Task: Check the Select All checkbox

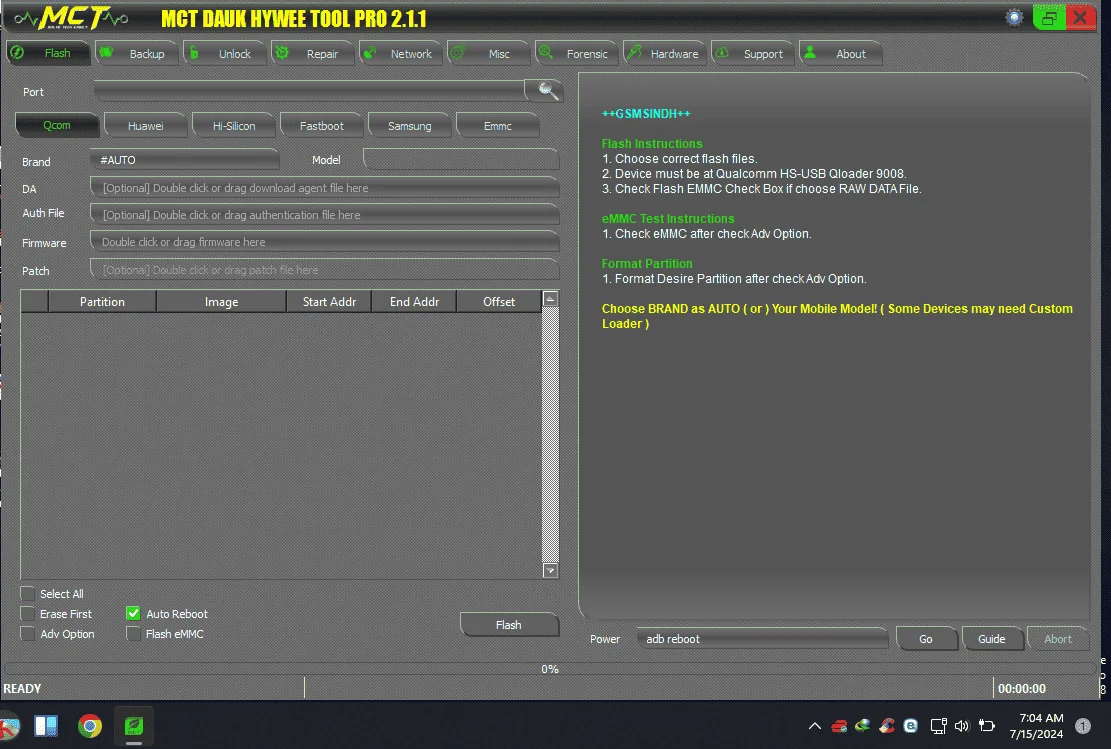Action: pos(28,593)
